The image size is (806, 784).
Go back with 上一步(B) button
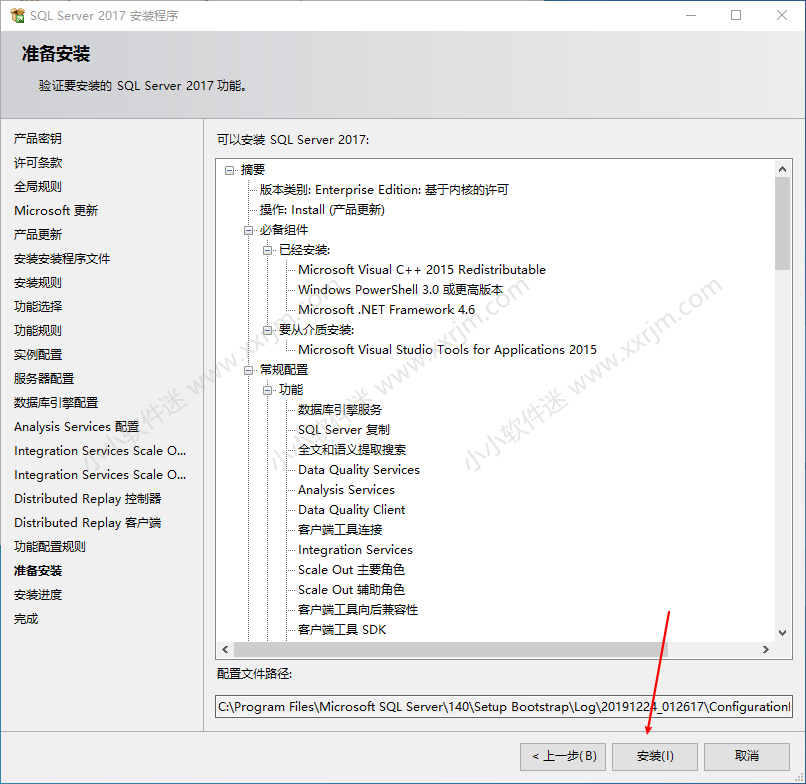(x=563, y=756)
